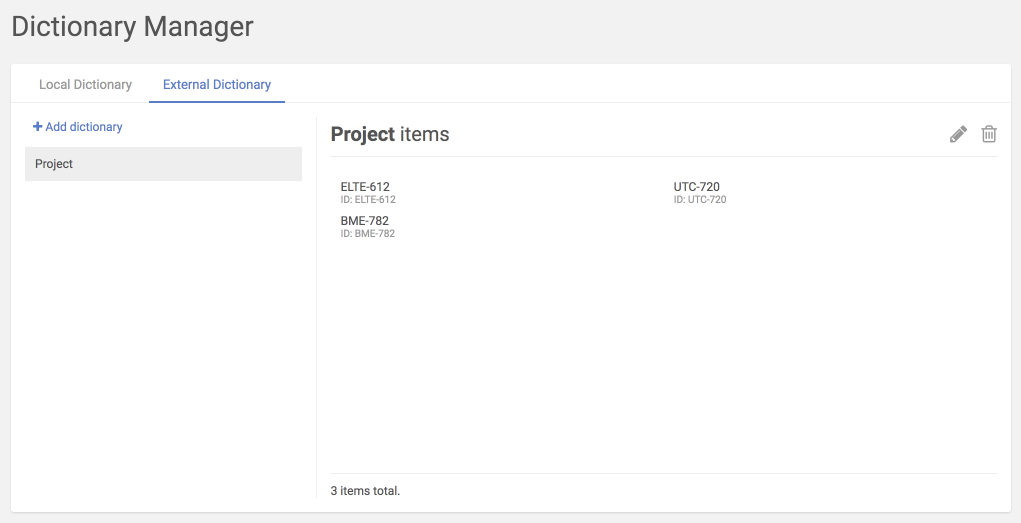The height and width of the screenshot is (523, 1021).
Task: Select Project in the dictionary list
Action: click(x=163, y=164)
